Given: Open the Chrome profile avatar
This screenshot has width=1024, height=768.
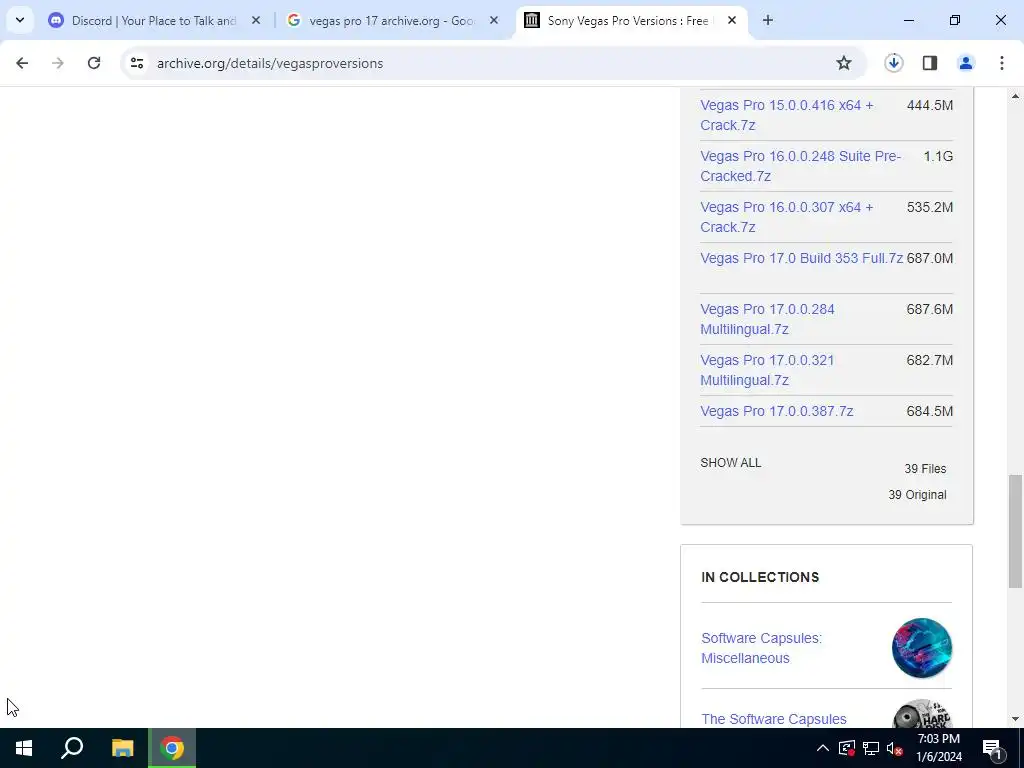Looking at the screenshot, I should point(966,63).
